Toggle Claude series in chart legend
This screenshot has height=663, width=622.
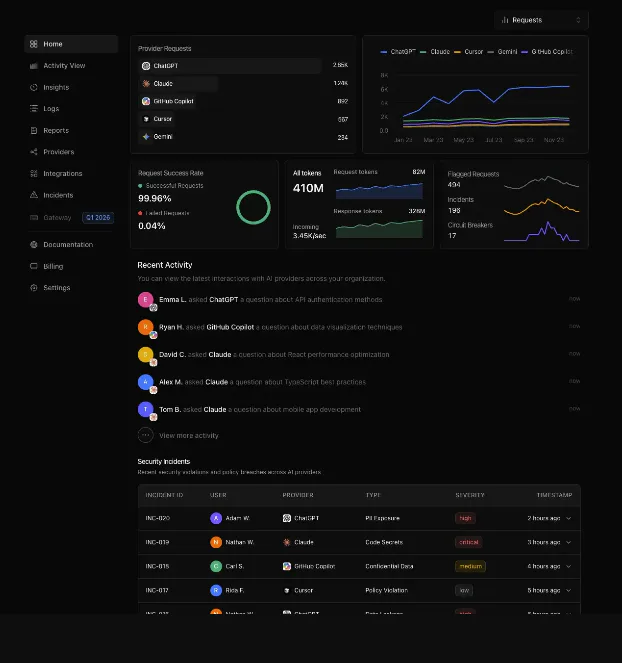(435, 52)
